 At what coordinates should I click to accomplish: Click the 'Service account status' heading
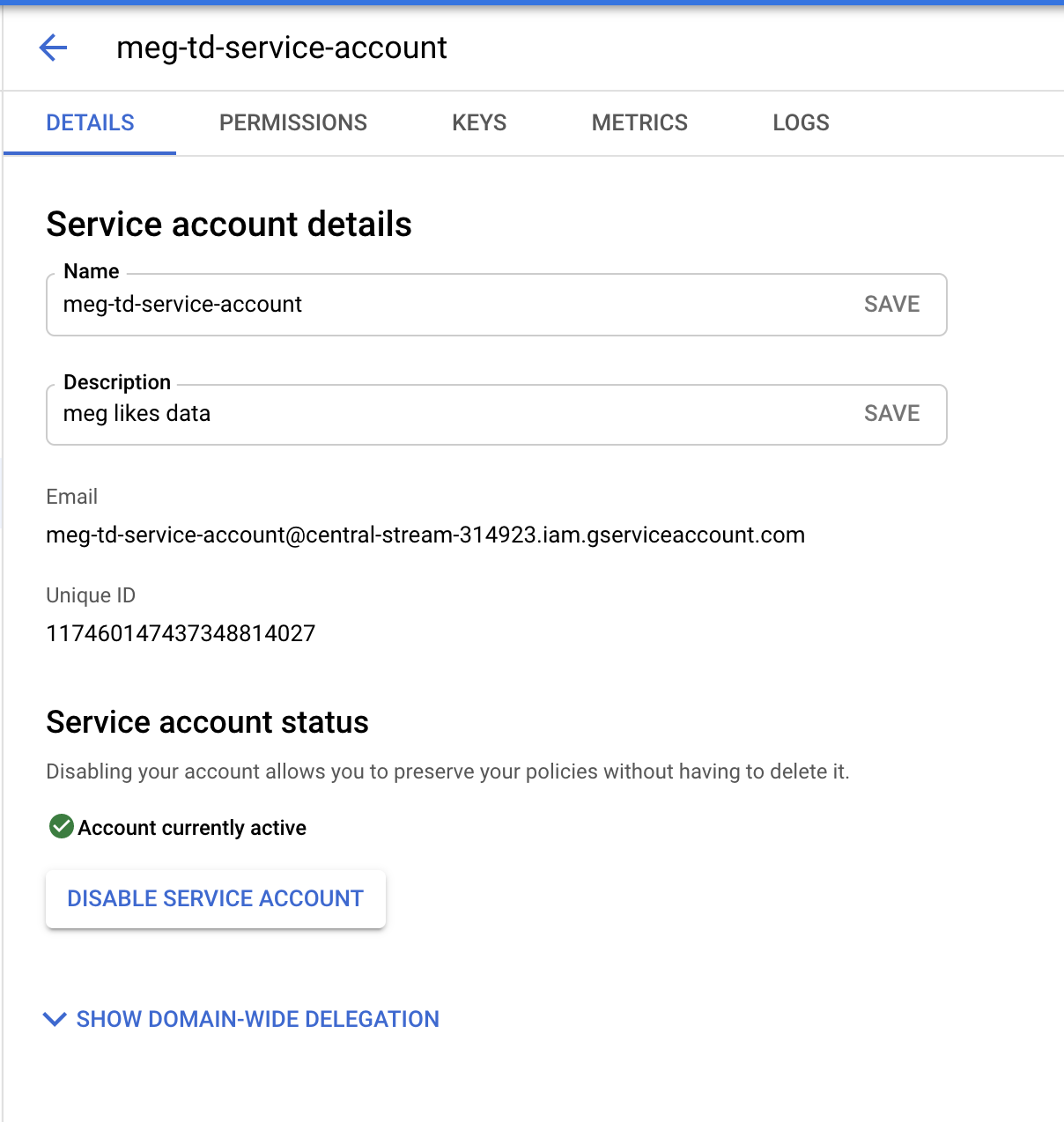click(x=207, y=722)
